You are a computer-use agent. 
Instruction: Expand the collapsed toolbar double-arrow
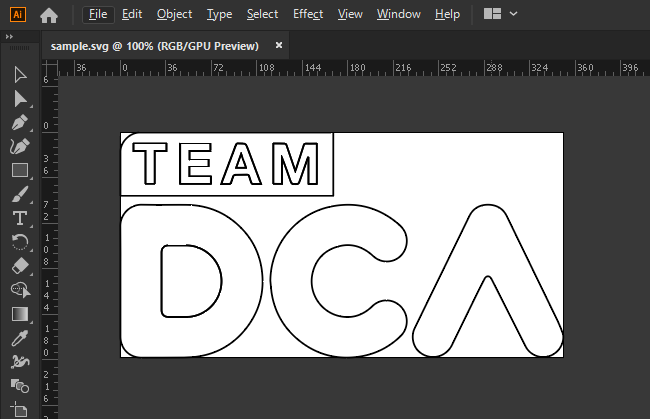(x=9, y=36)
